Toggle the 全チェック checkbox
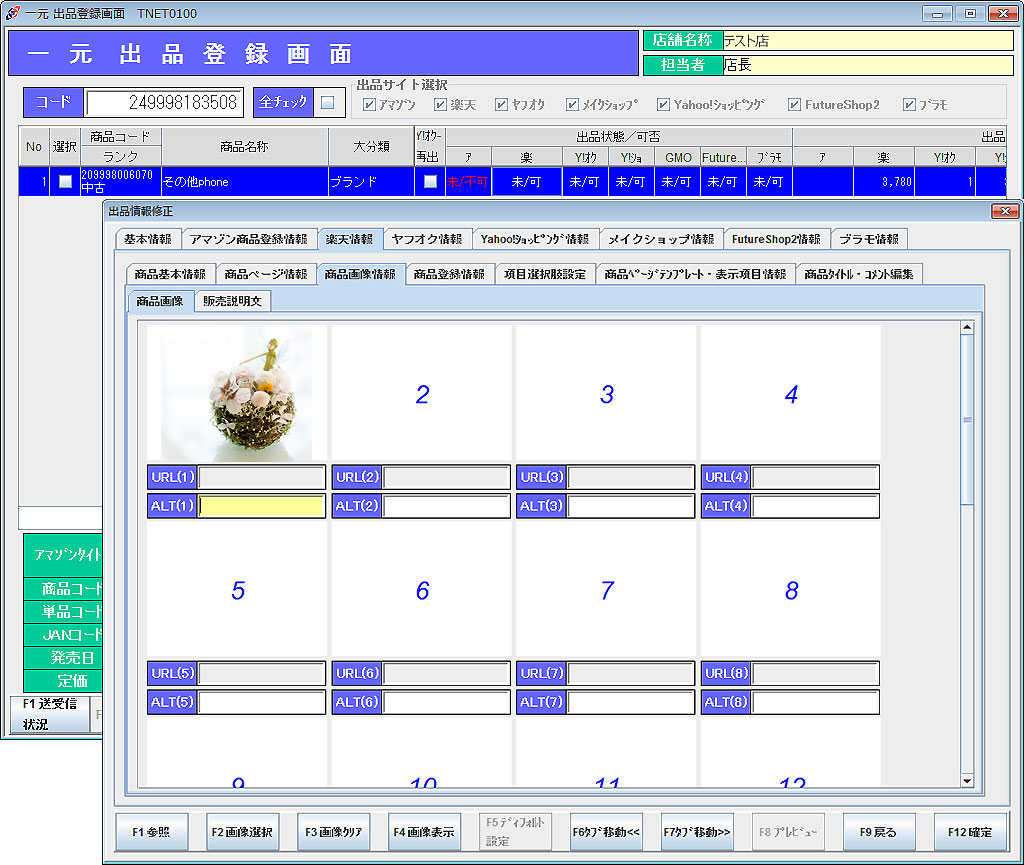The image size is (1024, 865). click(328, 102)
